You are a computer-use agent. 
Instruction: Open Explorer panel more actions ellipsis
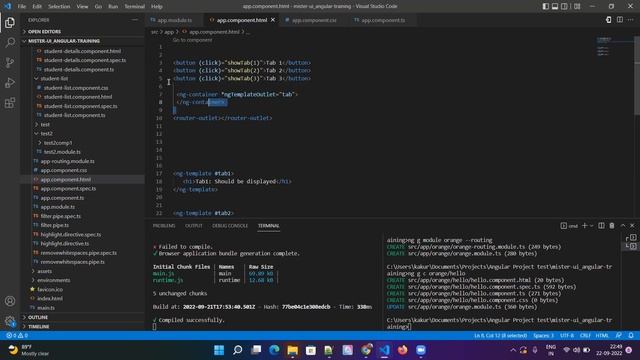(135, 20)
